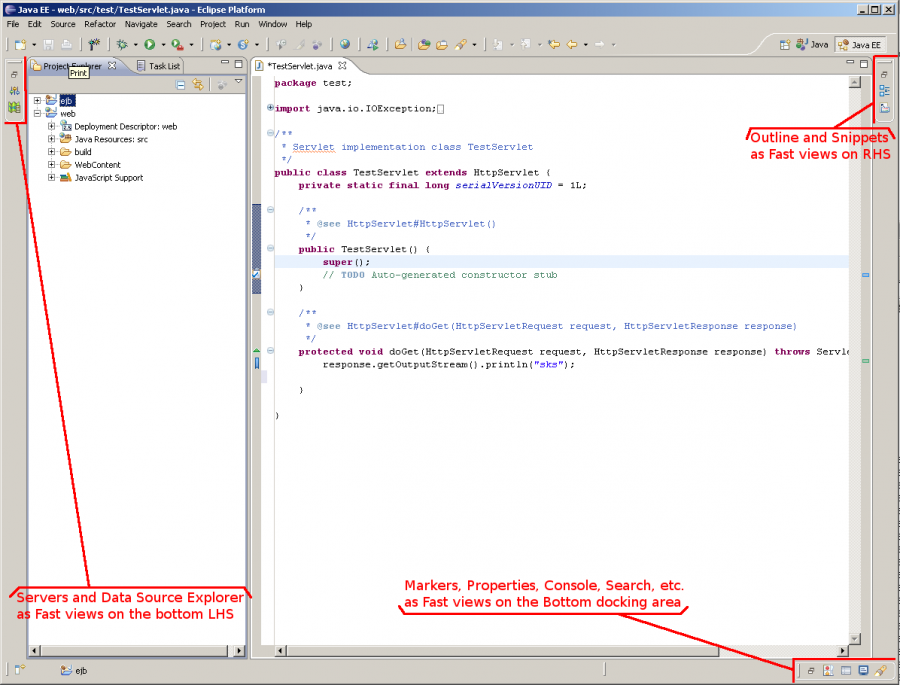Open the Web Browser toolbar icon

click(345, 44)
